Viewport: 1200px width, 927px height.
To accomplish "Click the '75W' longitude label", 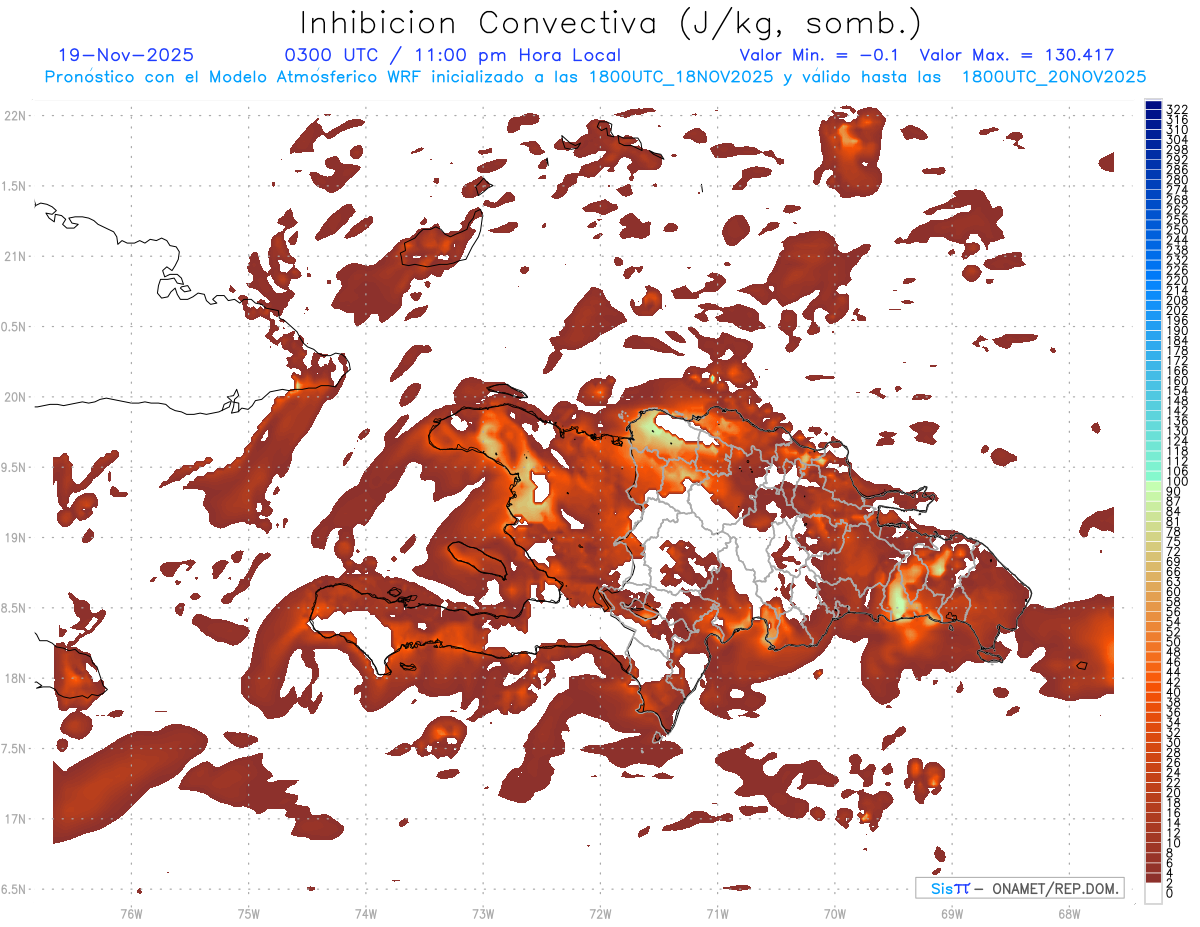I will pyautogui.click(x=249, y=913).
